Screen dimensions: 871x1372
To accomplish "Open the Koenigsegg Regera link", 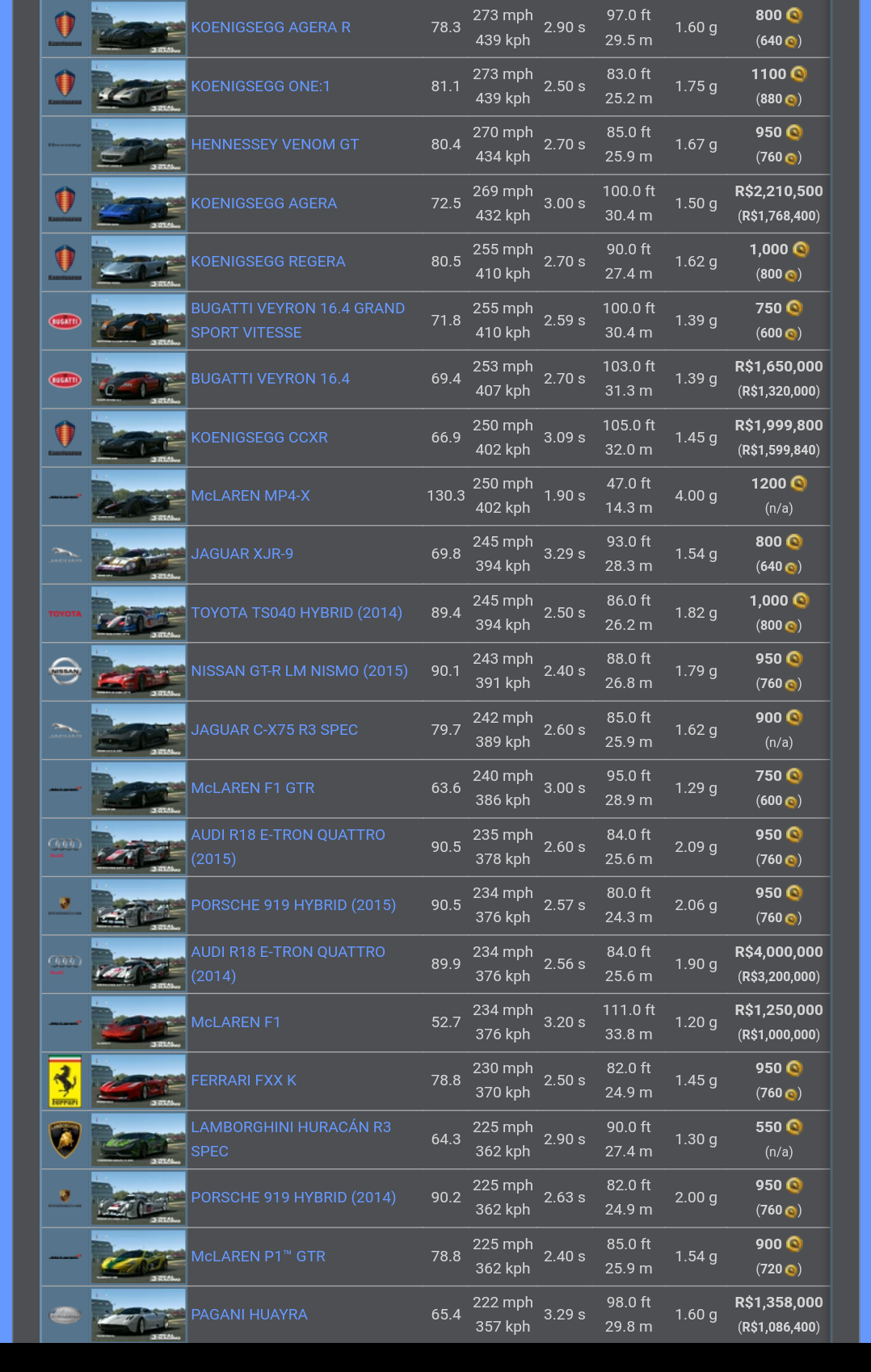I will coord(268,262).
